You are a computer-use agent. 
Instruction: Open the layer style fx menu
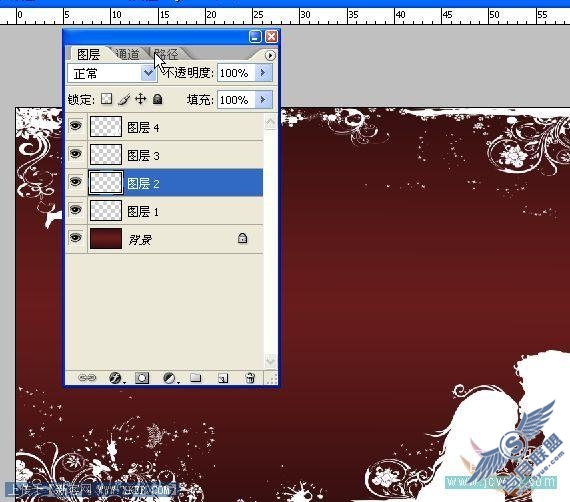pos(116,378)
